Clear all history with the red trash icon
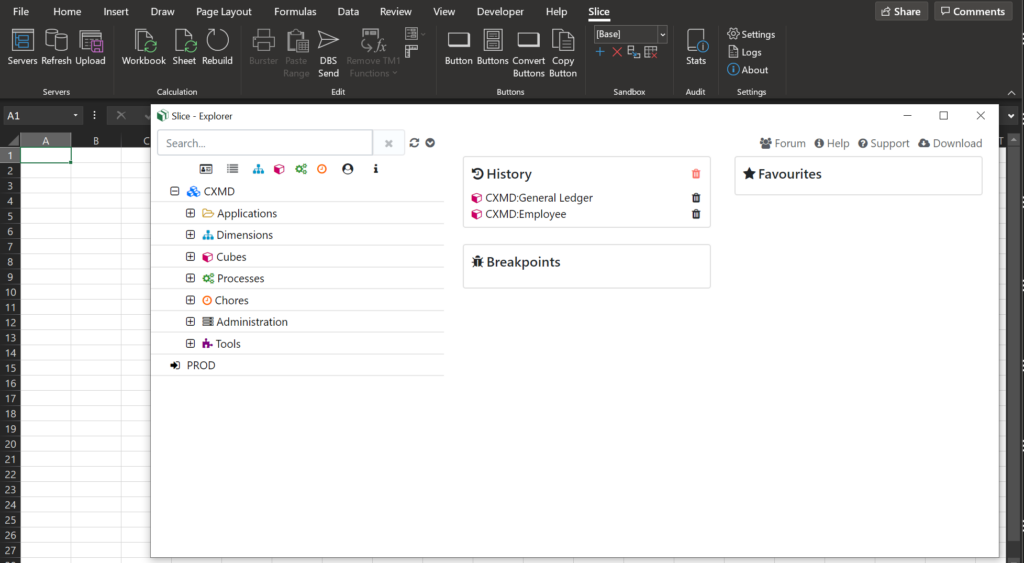1024x563 pixels. 696,174
